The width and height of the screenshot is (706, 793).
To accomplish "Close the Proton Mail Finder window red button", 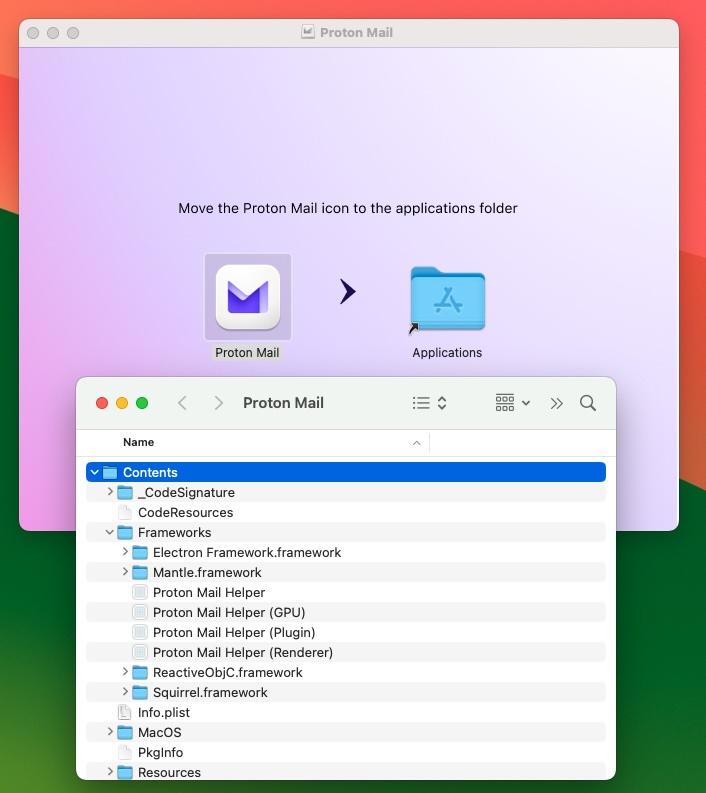I will click(x=102, y=403).
